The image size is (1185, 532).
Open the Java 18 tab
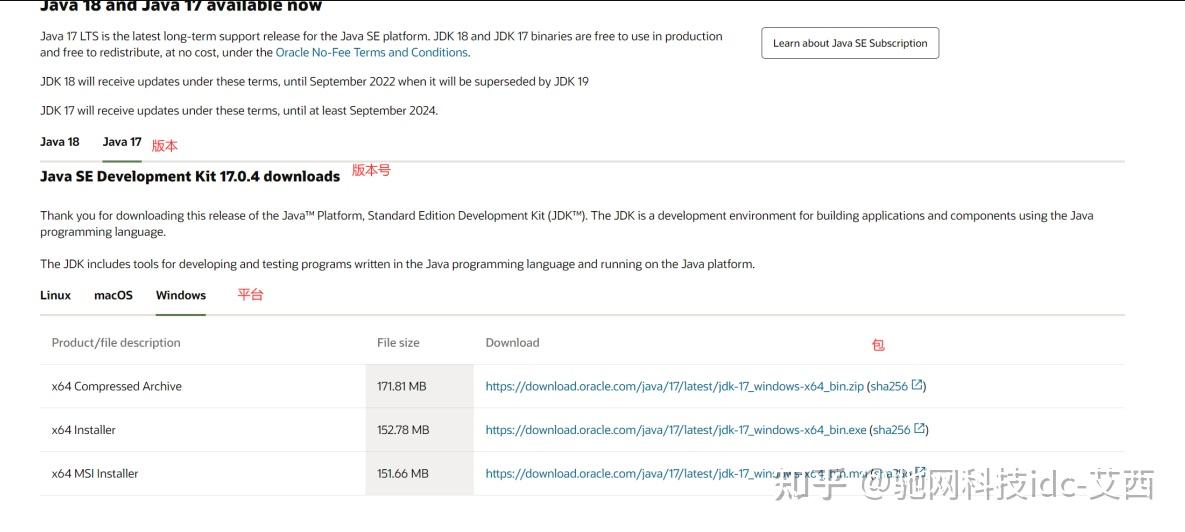[60, 141]
